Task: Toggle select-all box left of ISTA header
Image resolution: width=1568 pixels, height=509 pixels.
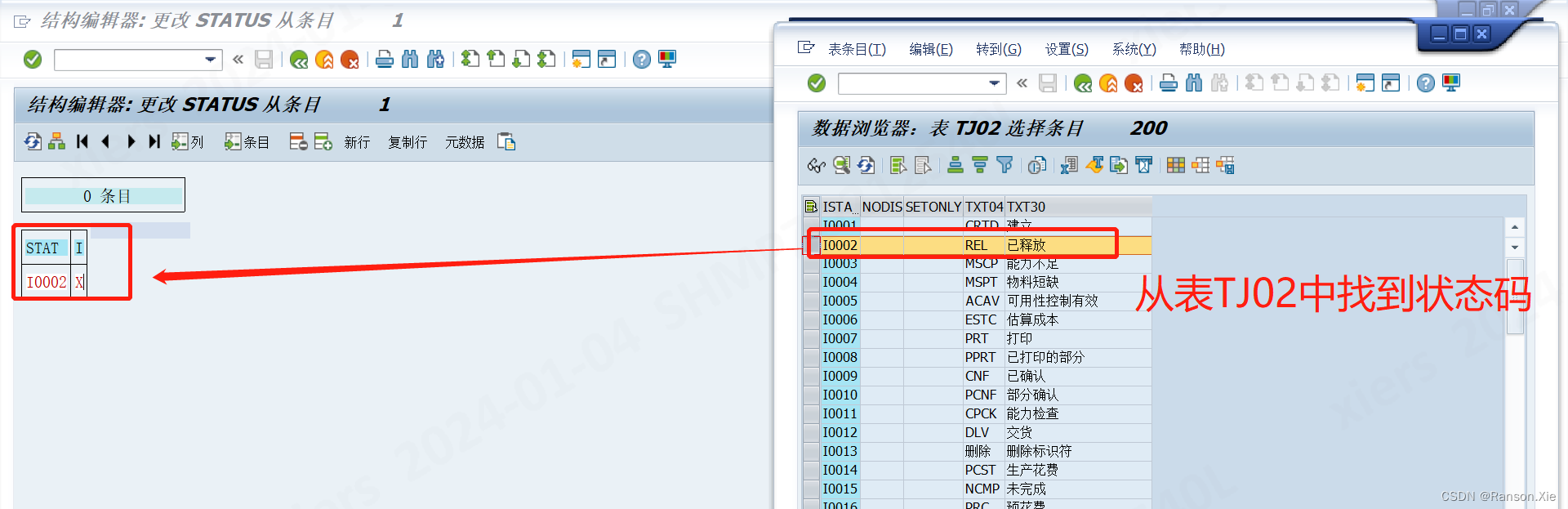Action: click(x=811, y=207)
